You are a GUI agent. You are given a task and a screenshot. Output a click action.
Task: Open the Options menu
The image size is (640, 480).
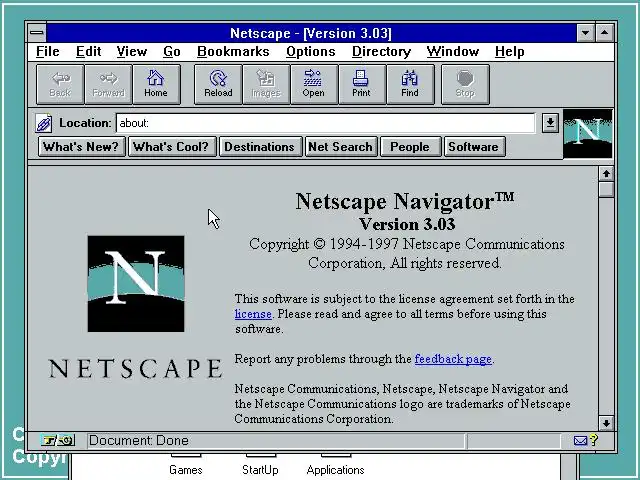pyautogui.click(x=311, y=52)
